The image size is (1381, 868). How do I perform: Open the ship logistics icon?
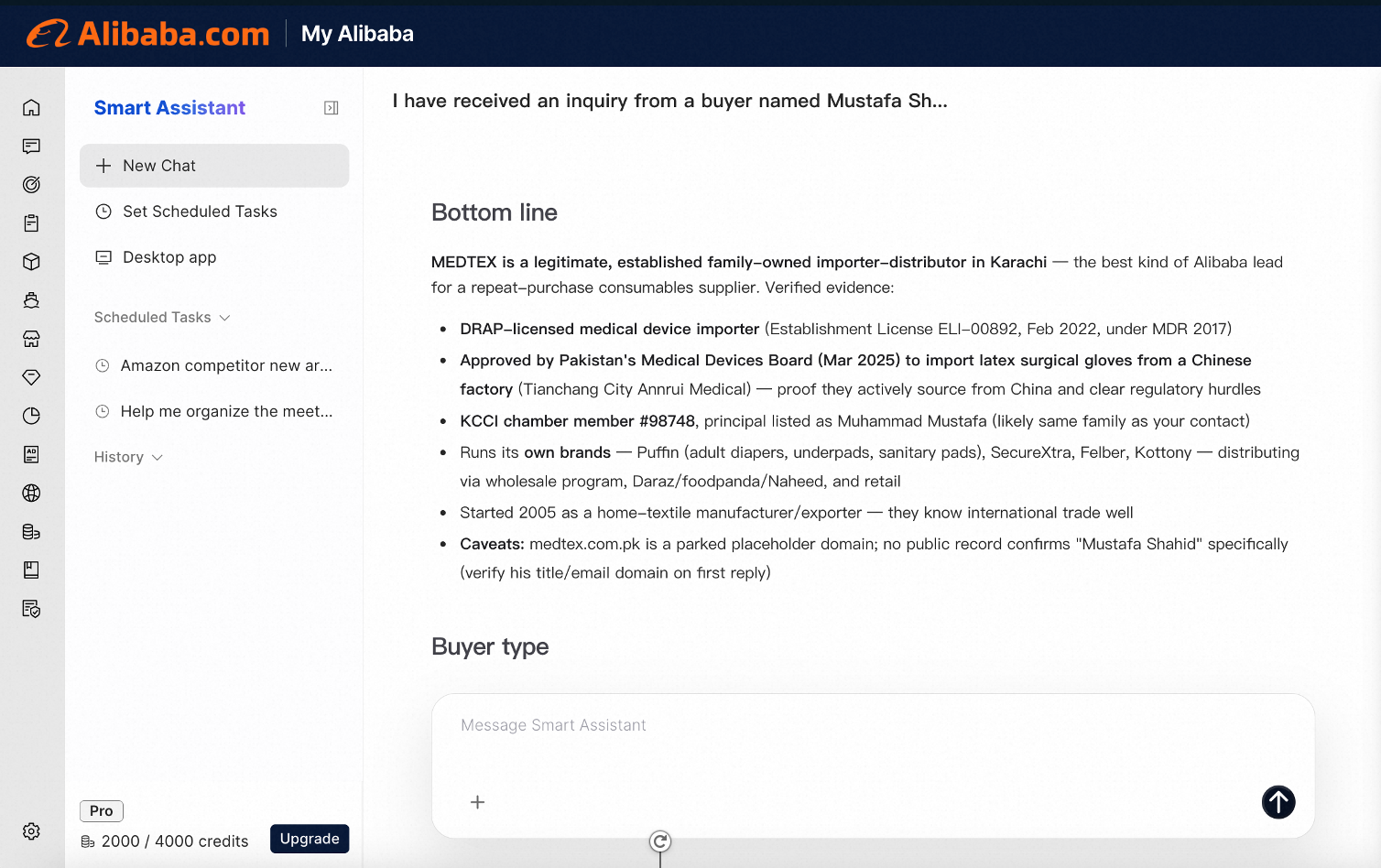31,300
